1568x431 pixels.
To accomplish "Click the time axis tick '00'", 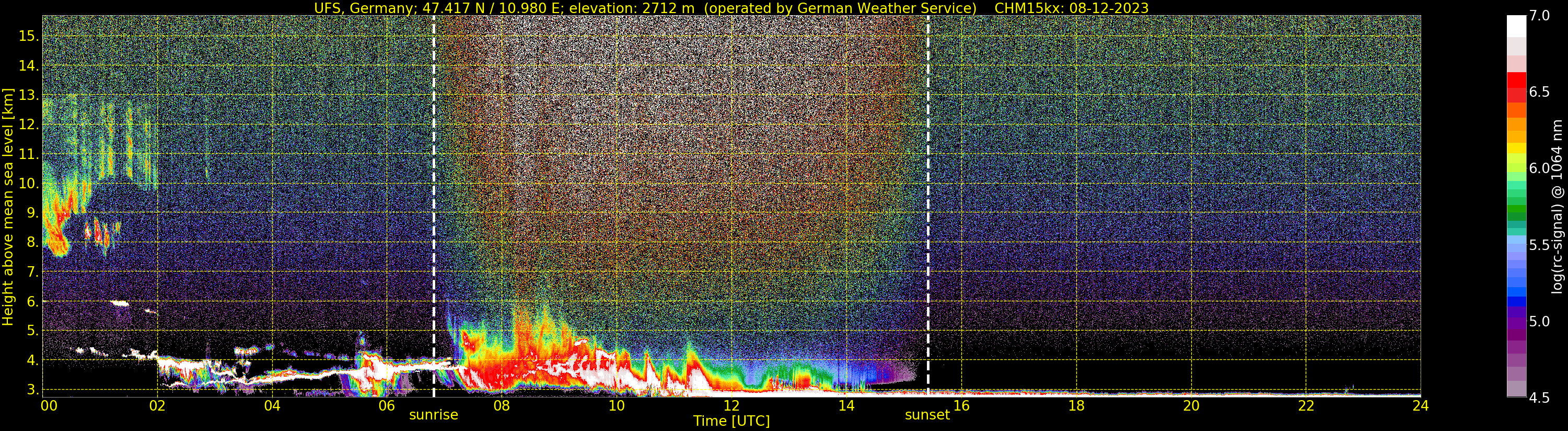I will coord(49,405).
